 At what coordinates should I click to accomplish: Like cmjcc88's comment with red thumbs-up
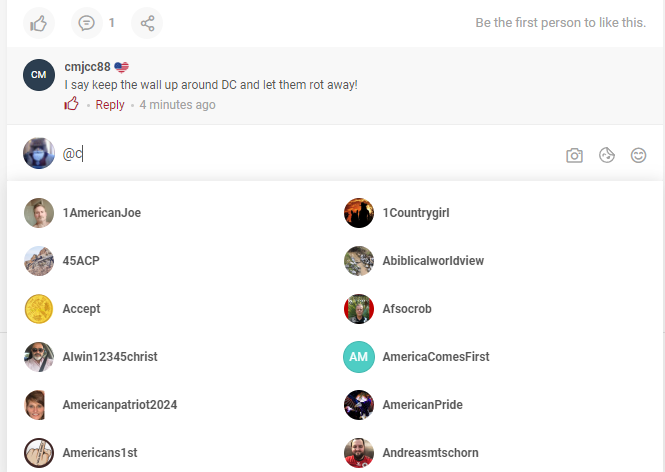(x=71, y=104)
